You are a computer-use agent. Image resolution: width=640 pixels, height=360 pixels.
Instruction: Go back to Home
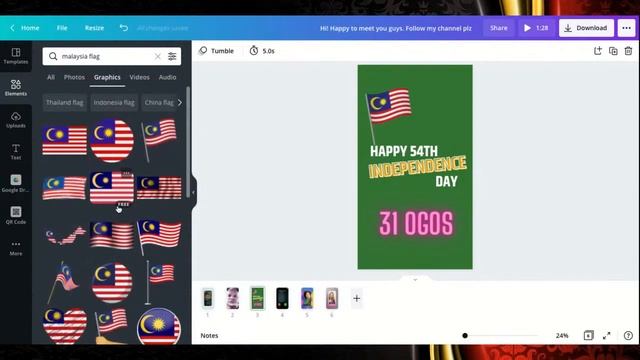tap(25, 28)
